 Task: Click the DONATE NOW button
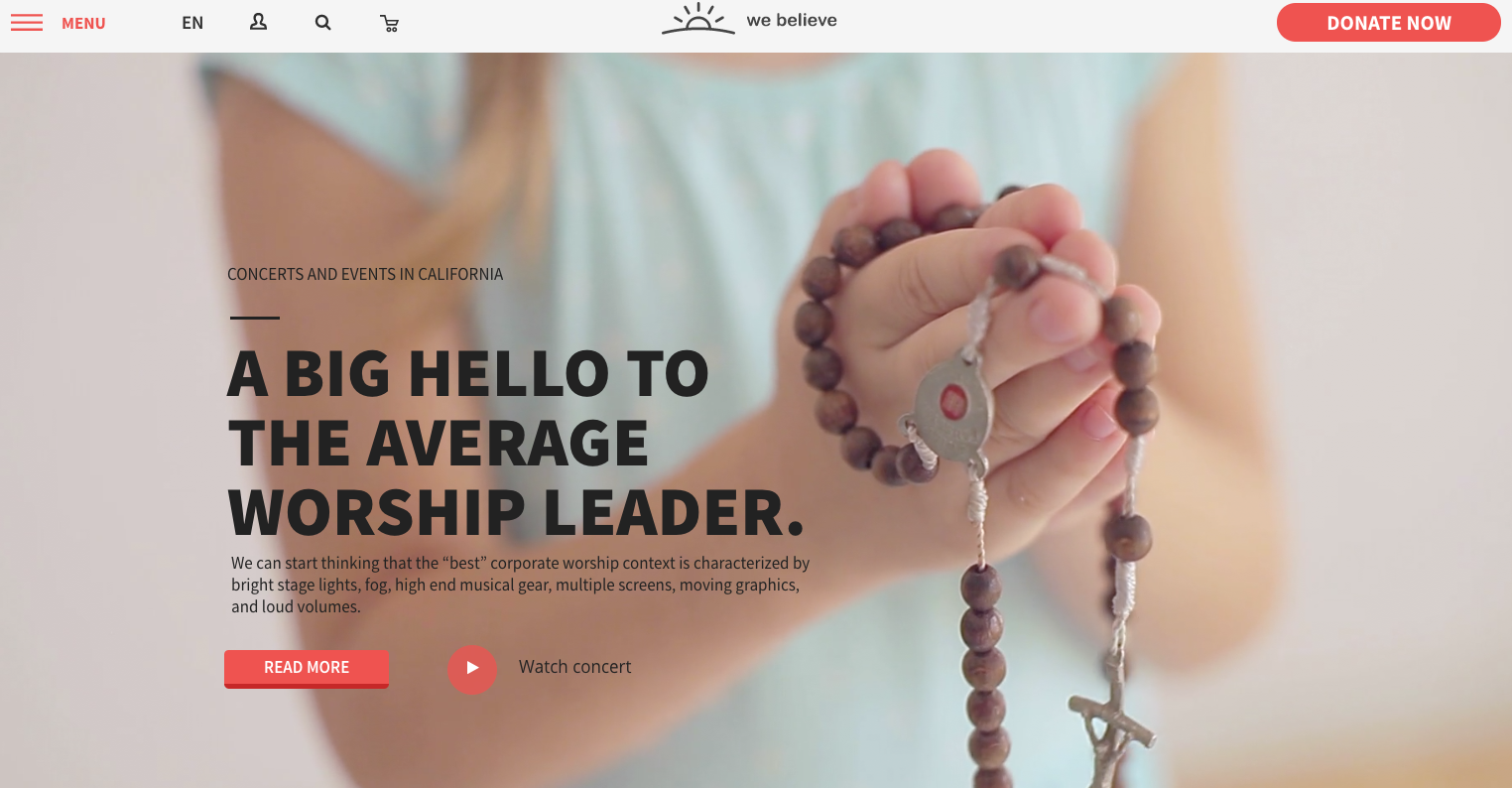[x=1388, y=23]
